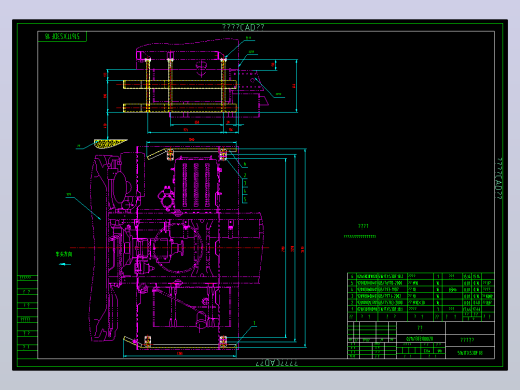Select the rotated "????CAD??" side margin text
The image size is (520, 390).
(499, 179)
